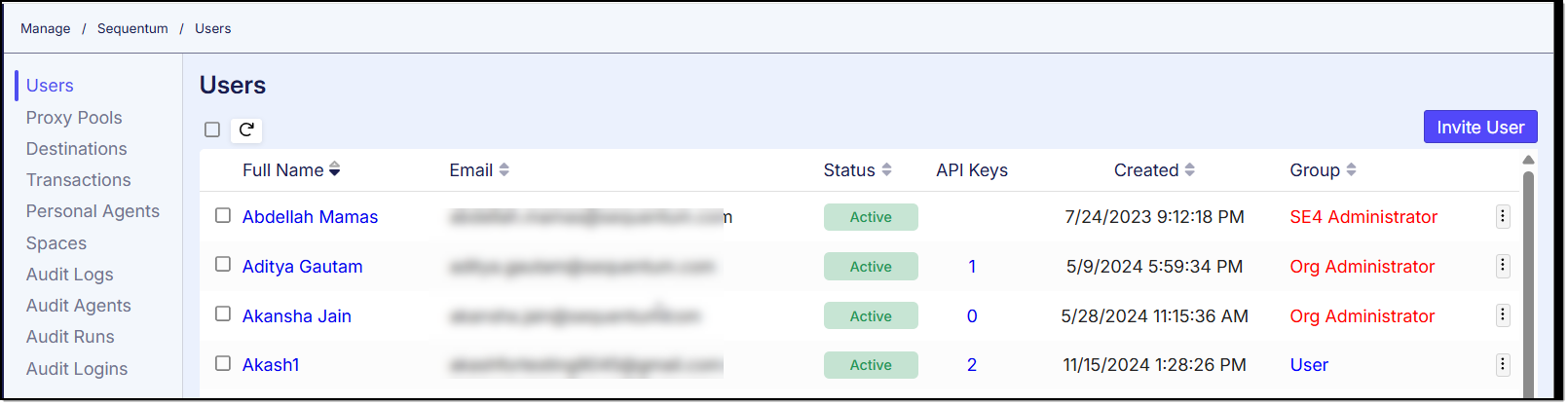Open Proxy Pools in the sidebar
This screenshot has height=405, width=1568.
[74, 118]
